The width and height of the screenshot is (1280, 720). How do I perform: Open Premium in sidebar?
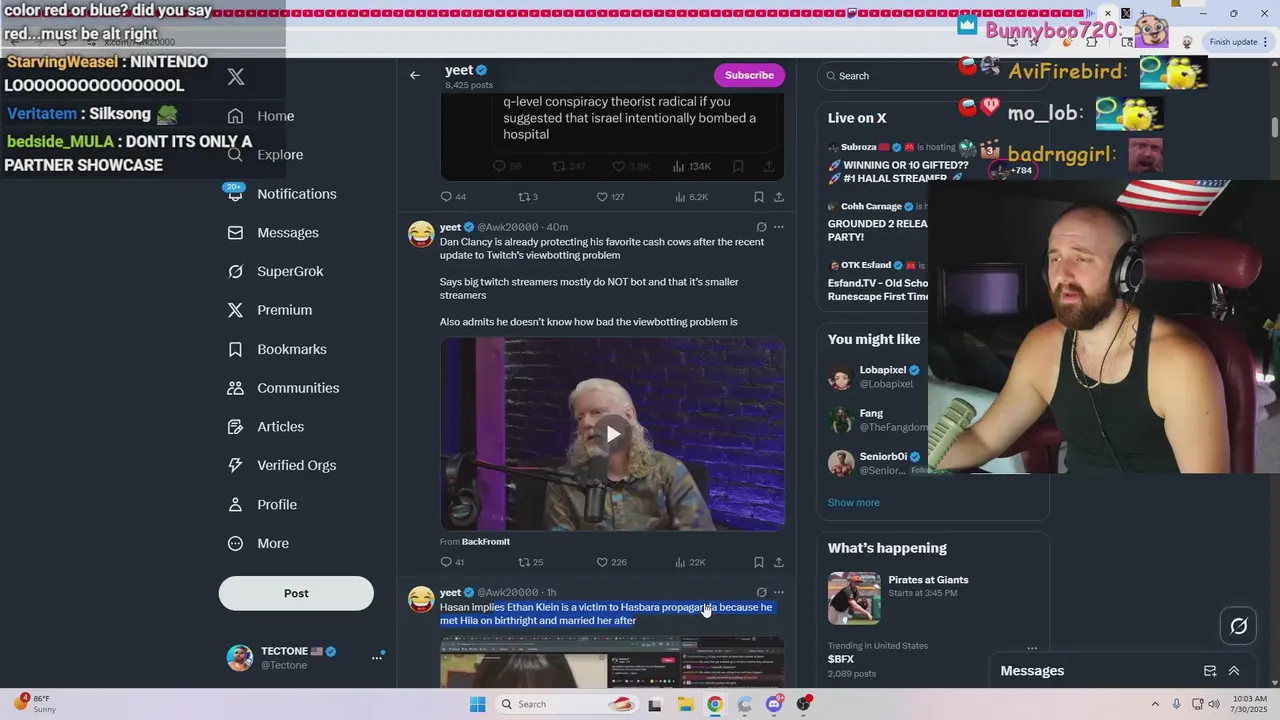click(x=270, y=310)
